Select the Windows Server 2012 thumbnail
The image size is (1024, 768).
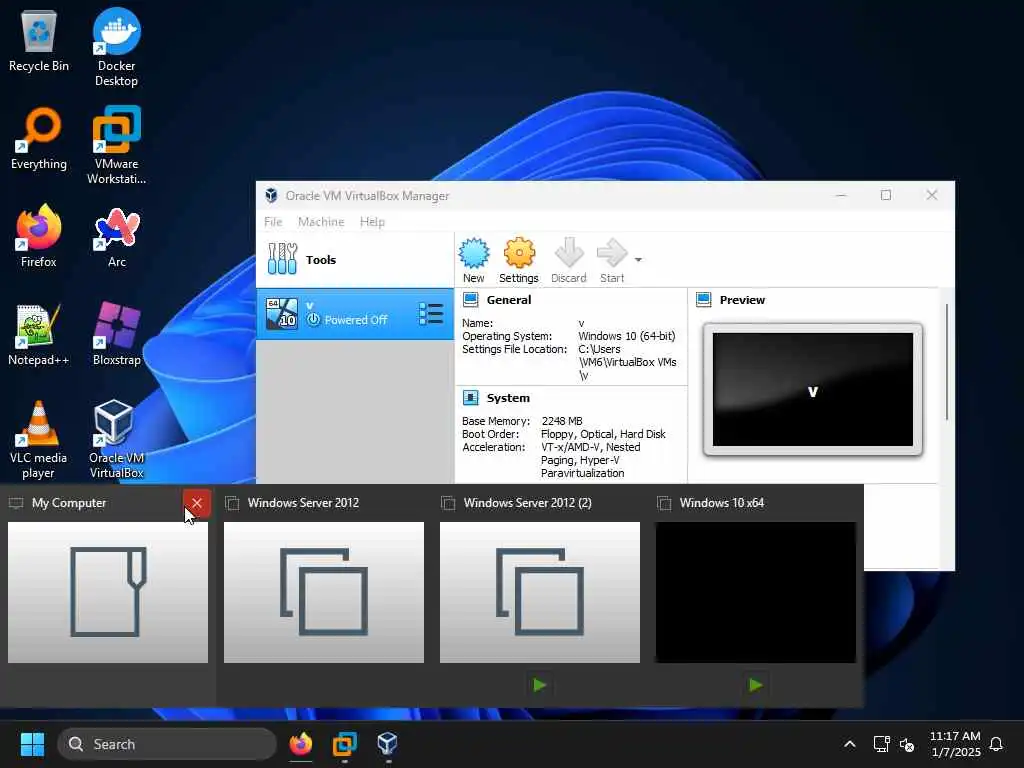(324, 592)
